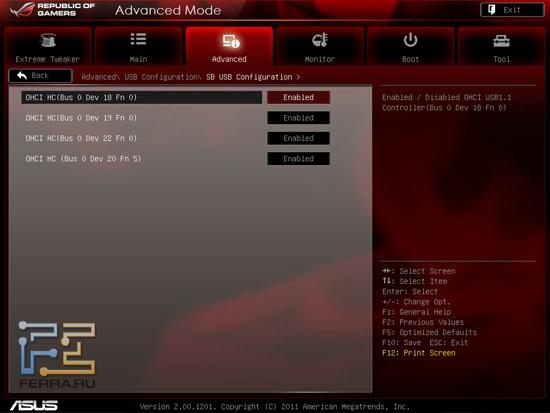550x413 pixels.
Task: Click the Monitor thermometer icon
Action: coord(320,40)
